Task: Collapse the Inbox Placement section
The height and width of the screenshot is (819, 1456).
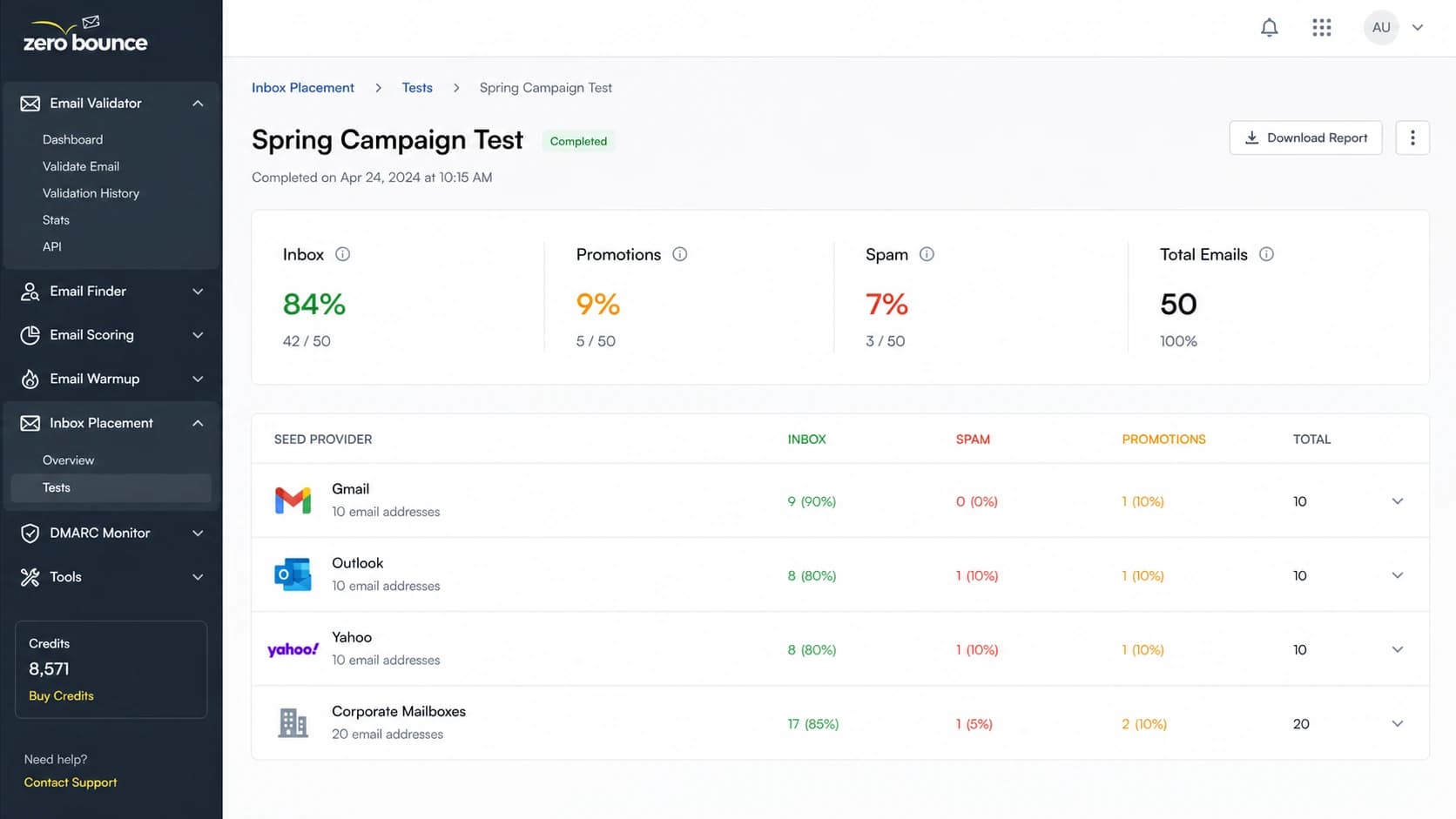Action: [198, 423]
